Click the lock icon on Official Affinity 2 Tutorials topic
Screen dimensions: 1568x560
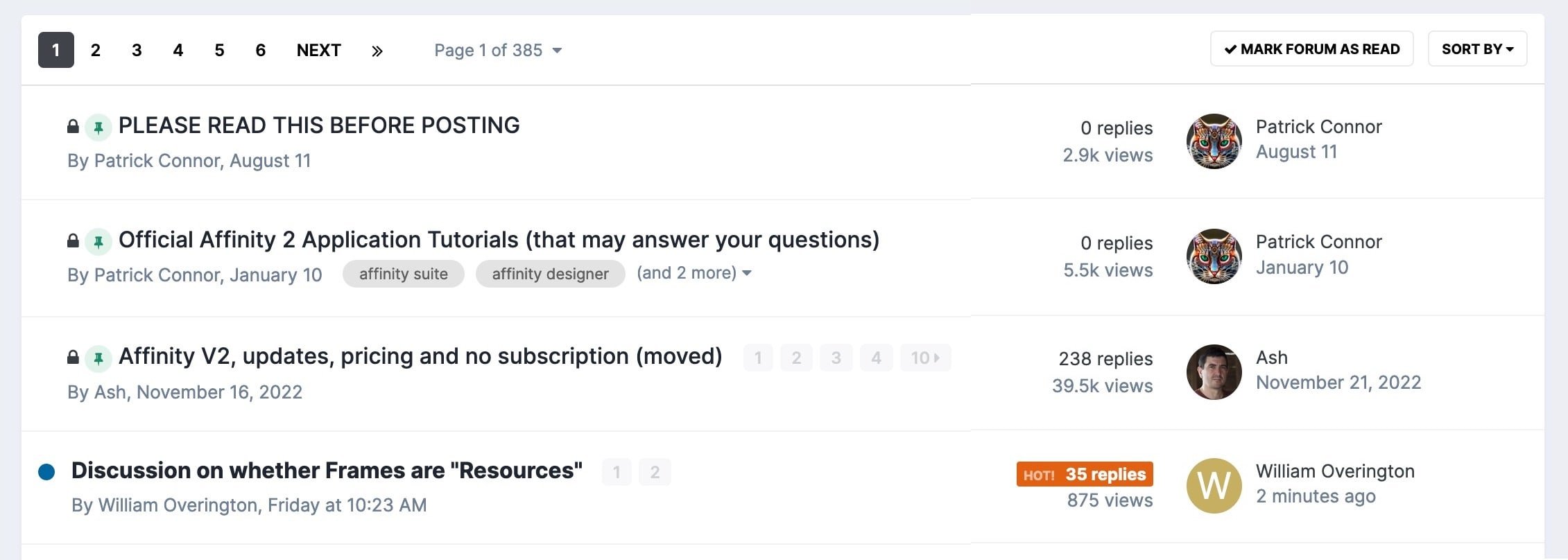[x=73, y=240]
